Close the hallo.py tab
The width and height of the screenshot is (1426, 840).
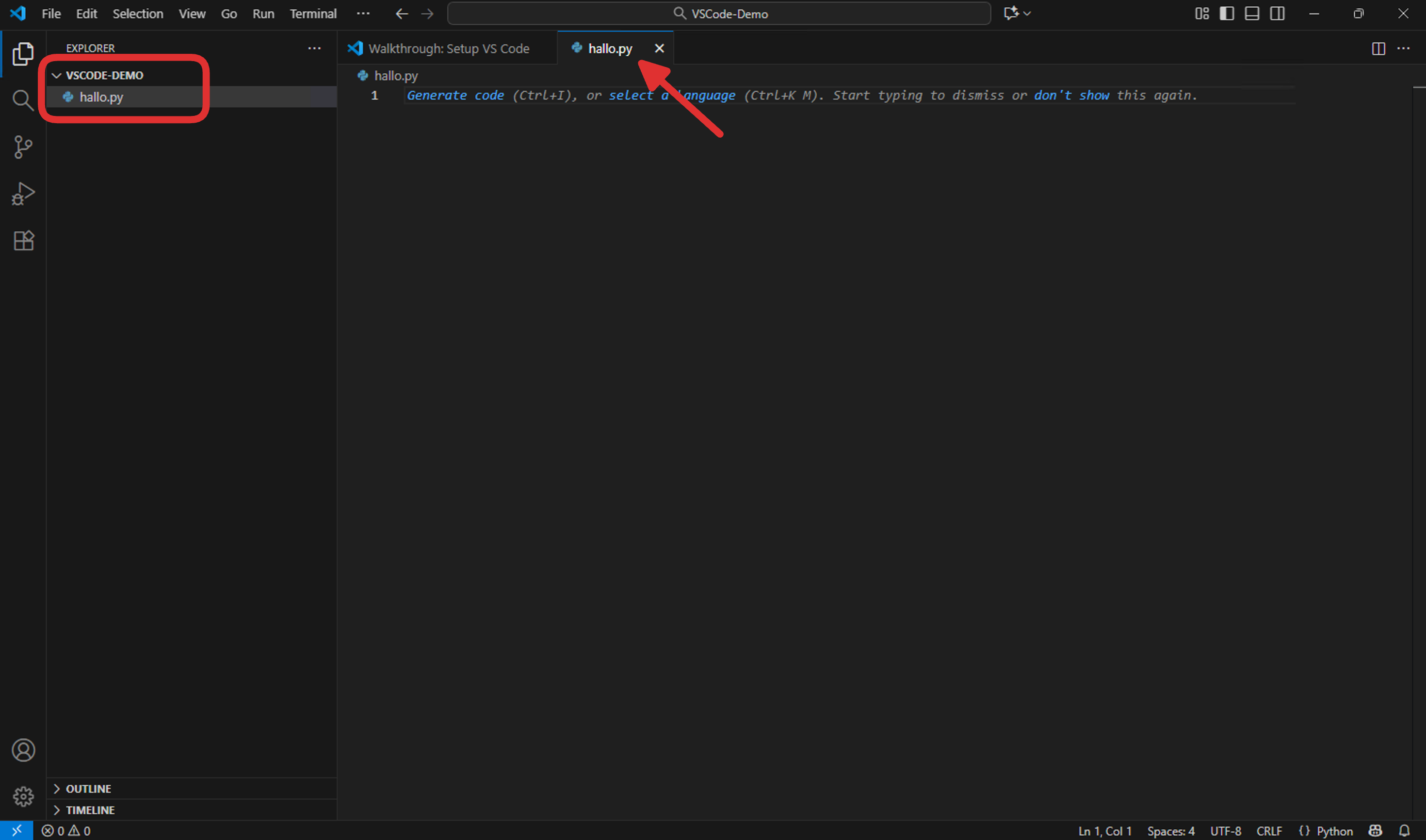659,48
